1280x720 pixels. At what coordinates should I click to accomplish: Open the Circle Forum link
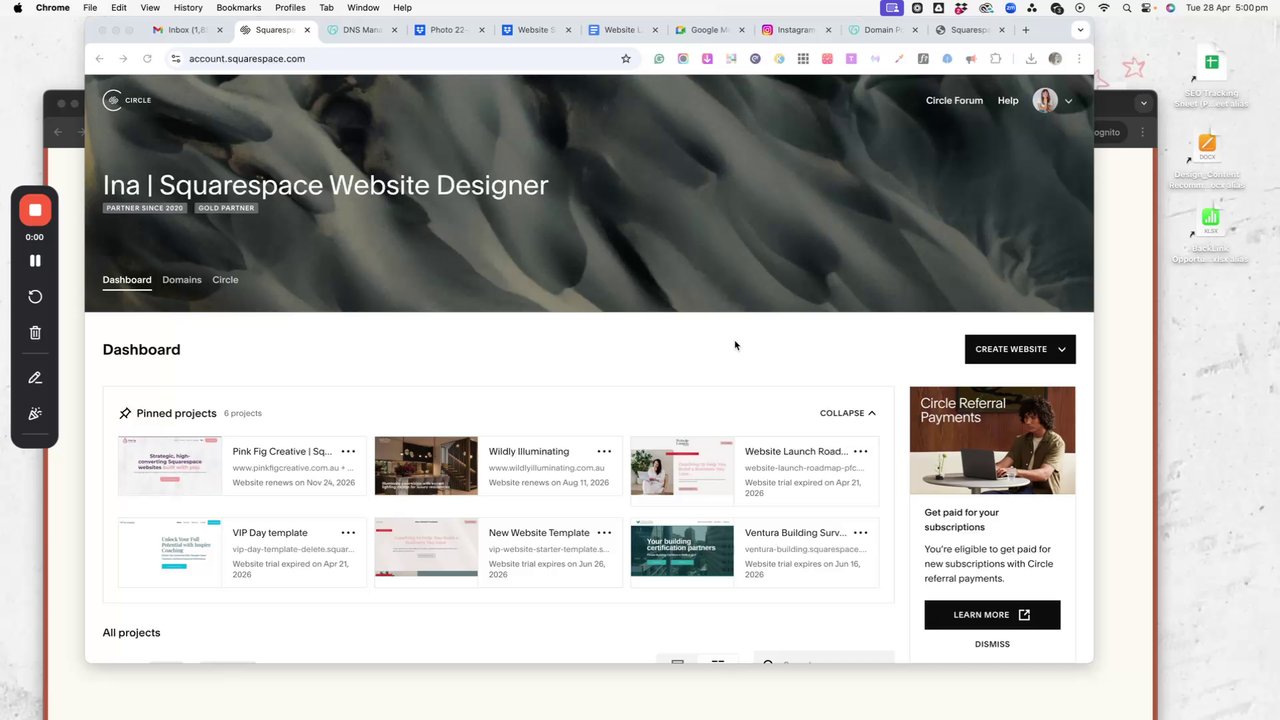pyautogui.click(x=954, y=101)
